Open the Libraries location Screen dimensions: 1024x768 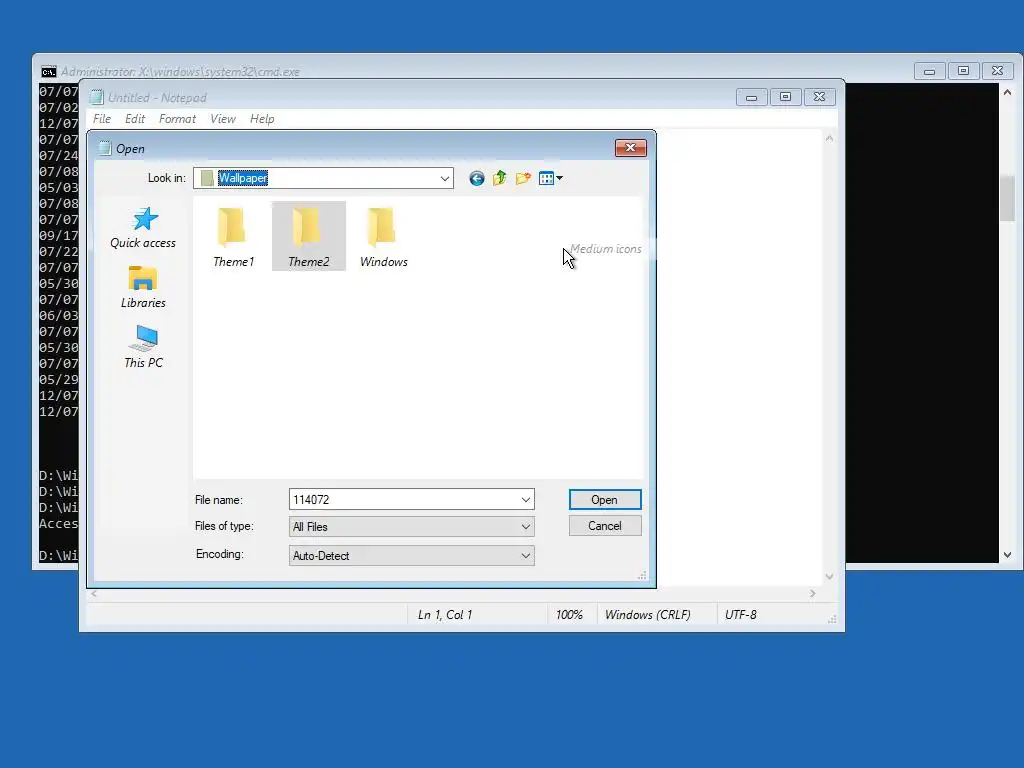[143, 287]
